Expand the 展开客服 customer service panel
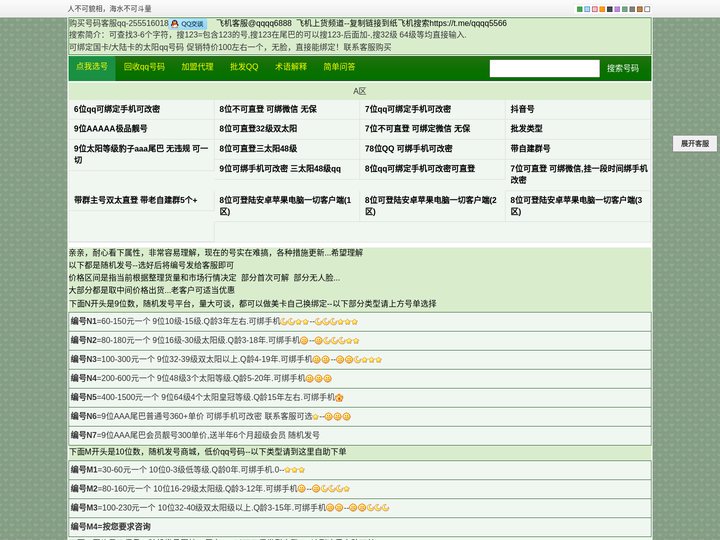 click(x=695, y=144)
